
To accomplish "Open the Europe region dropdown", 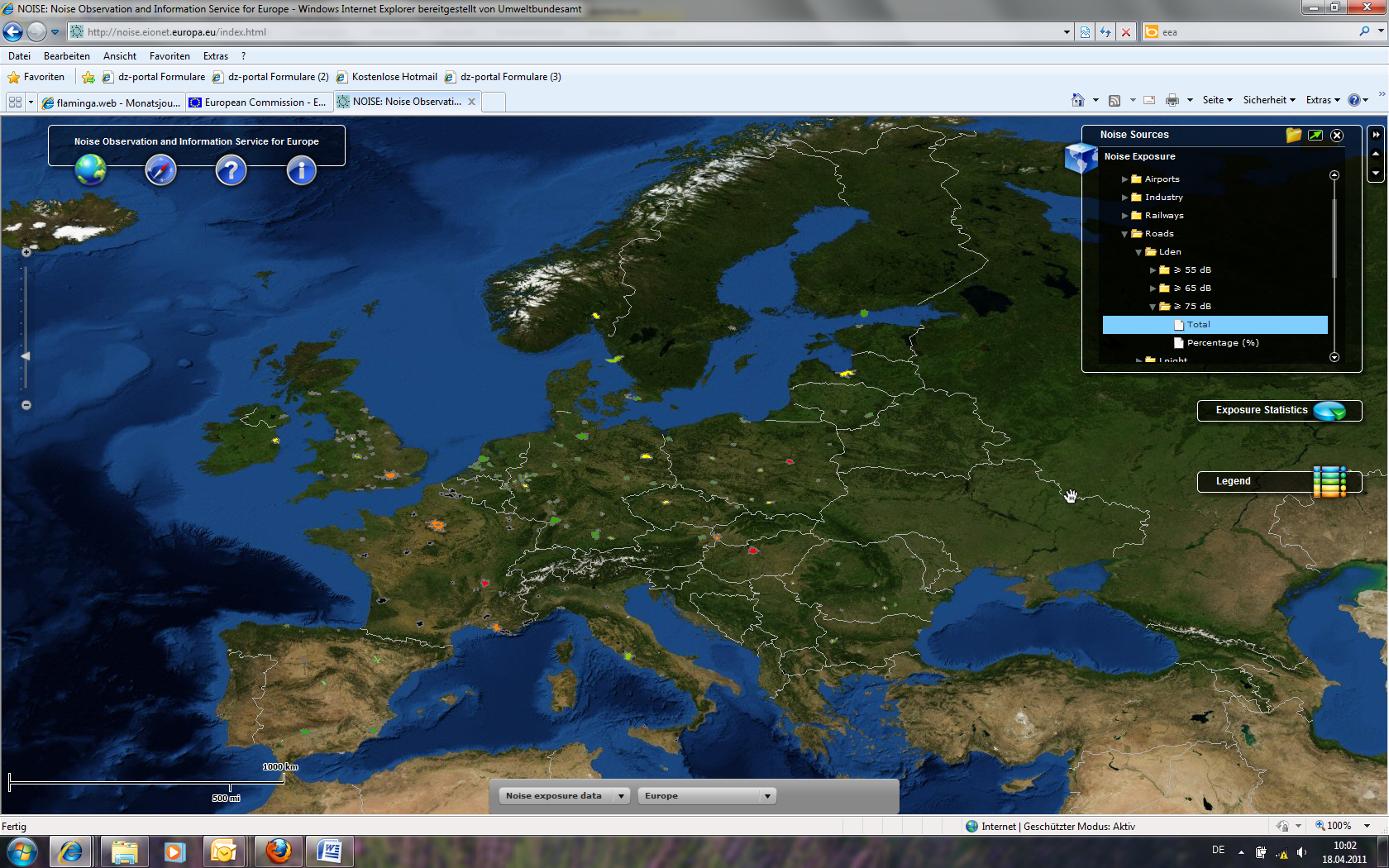I will click(x=707, y=796).
